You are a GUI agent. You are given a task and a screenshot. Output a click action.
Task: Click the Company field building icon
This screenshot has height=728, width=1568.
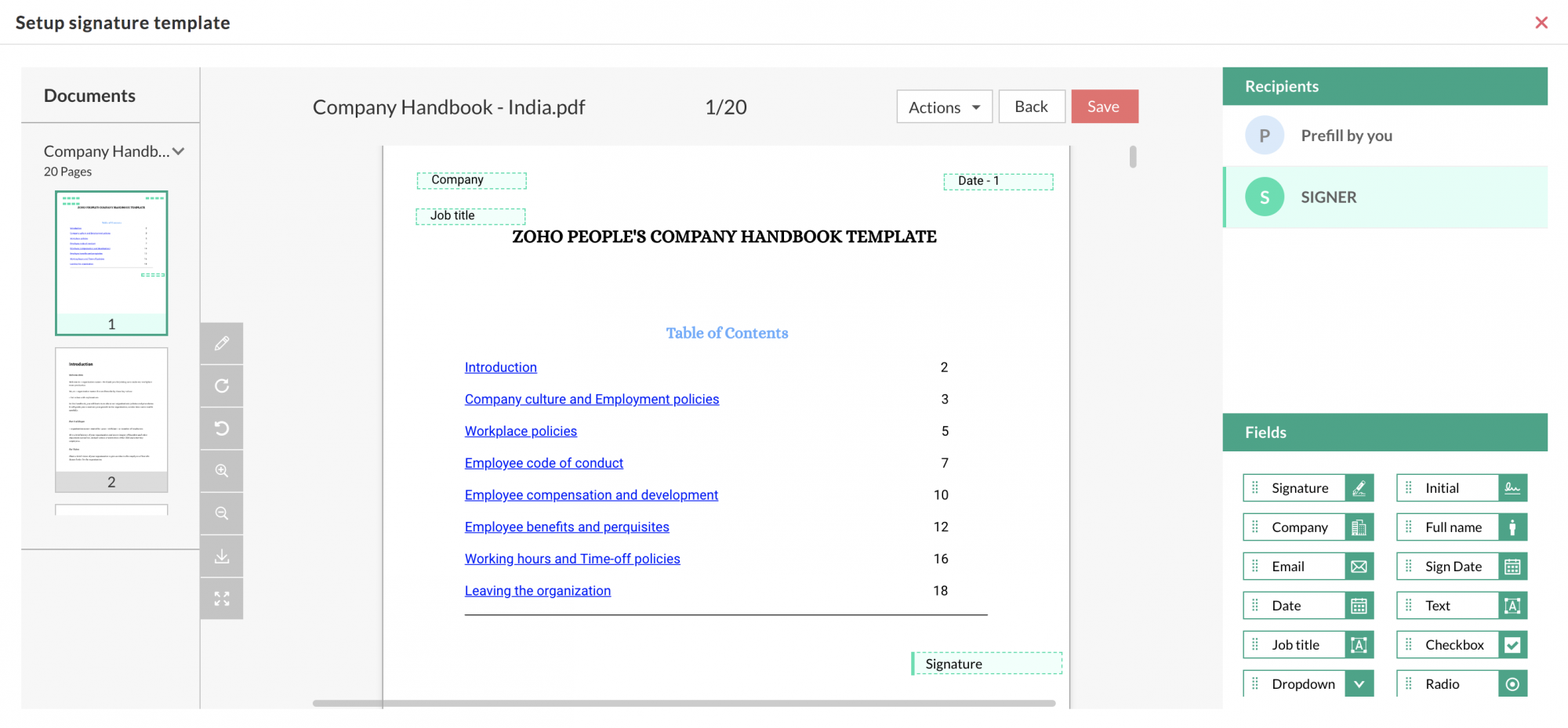click(1359, 527)
